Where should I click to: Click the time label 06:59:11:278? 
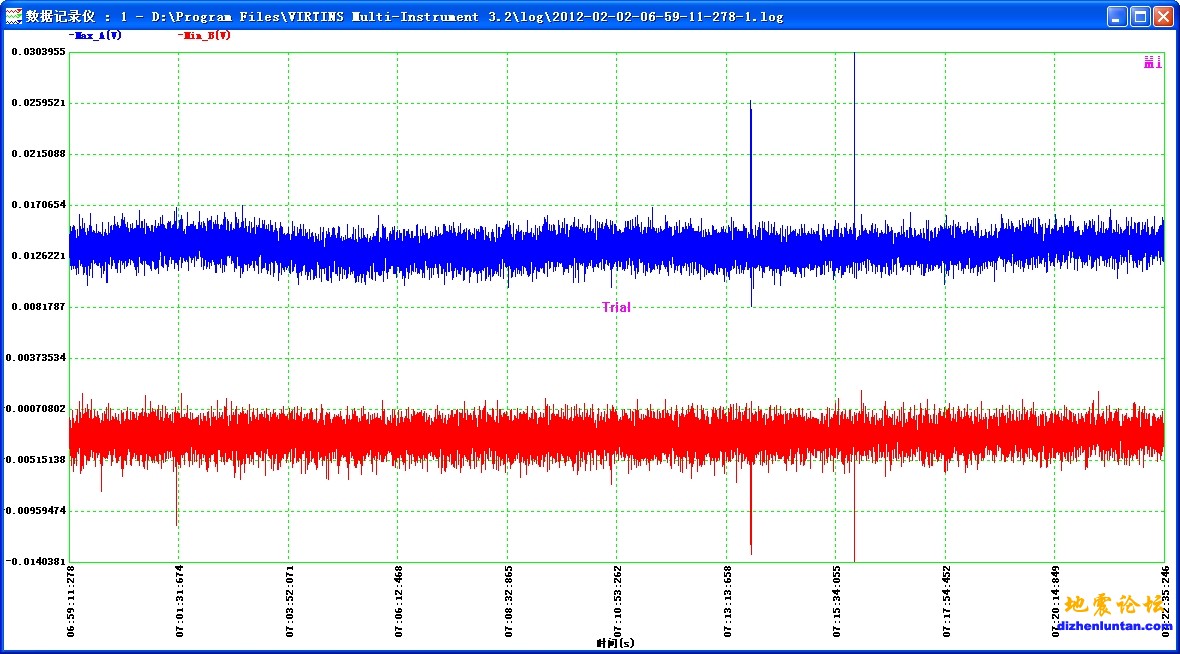71,601
